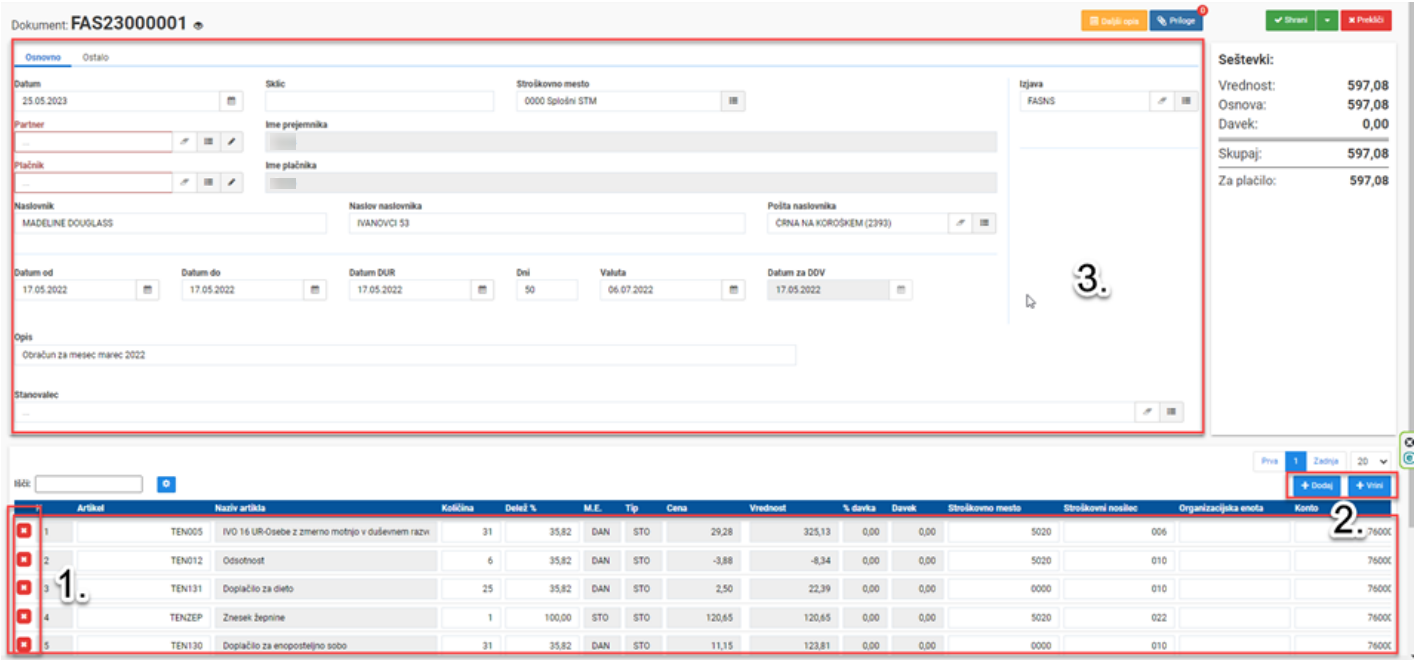Open the list lookup for Izjava FASNS
The height and width of the screenshot is (662, 1419).
pyautogui.click(x=1185, y=101)
